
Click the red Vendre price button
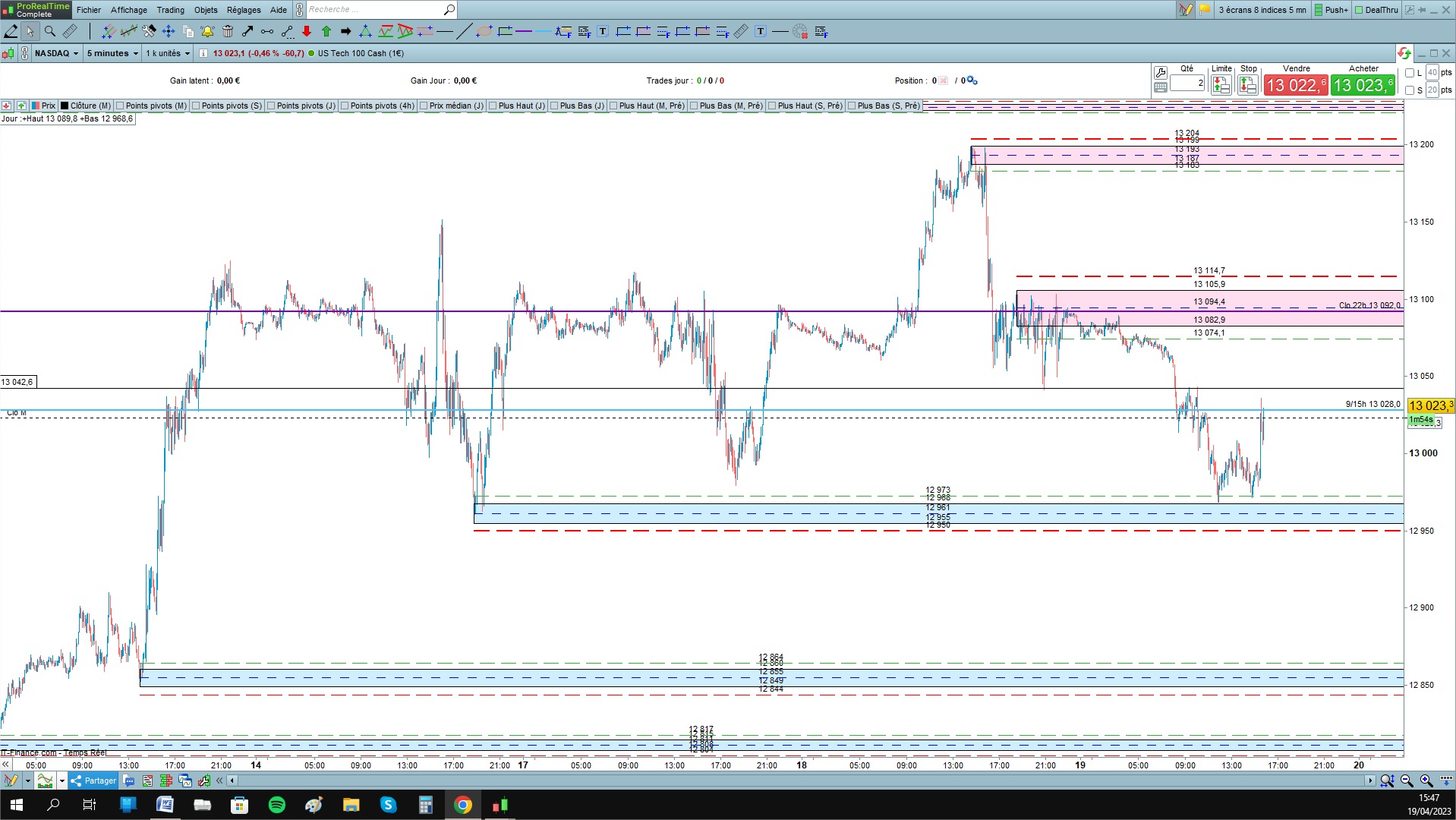[x=1296, y=85]
